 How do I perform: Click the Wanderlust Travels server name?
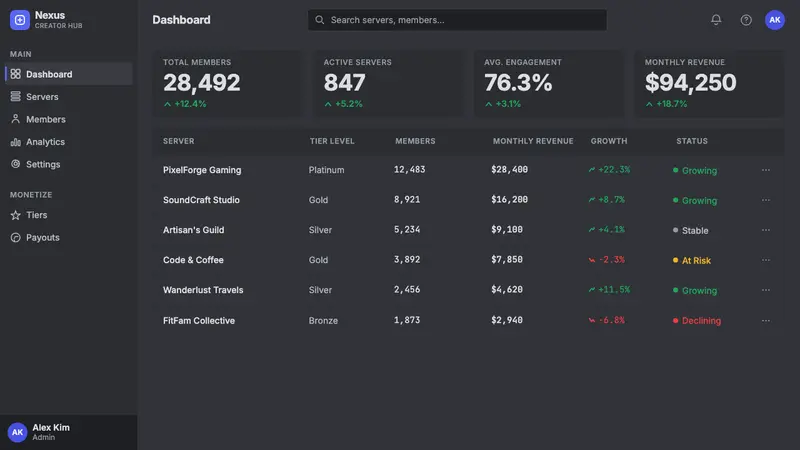click(x=203, y=290)
